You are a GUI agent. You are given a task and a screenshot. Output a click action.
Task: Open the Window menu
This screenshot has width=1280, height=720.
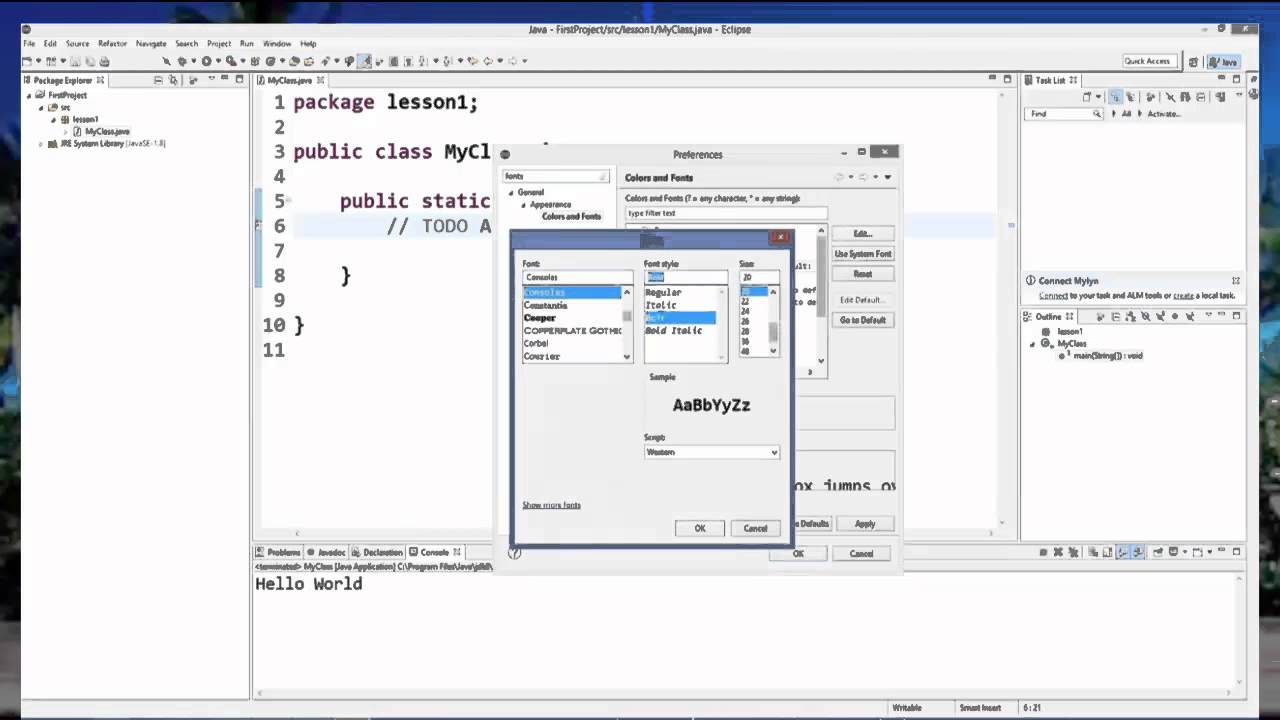pos(277,44)
